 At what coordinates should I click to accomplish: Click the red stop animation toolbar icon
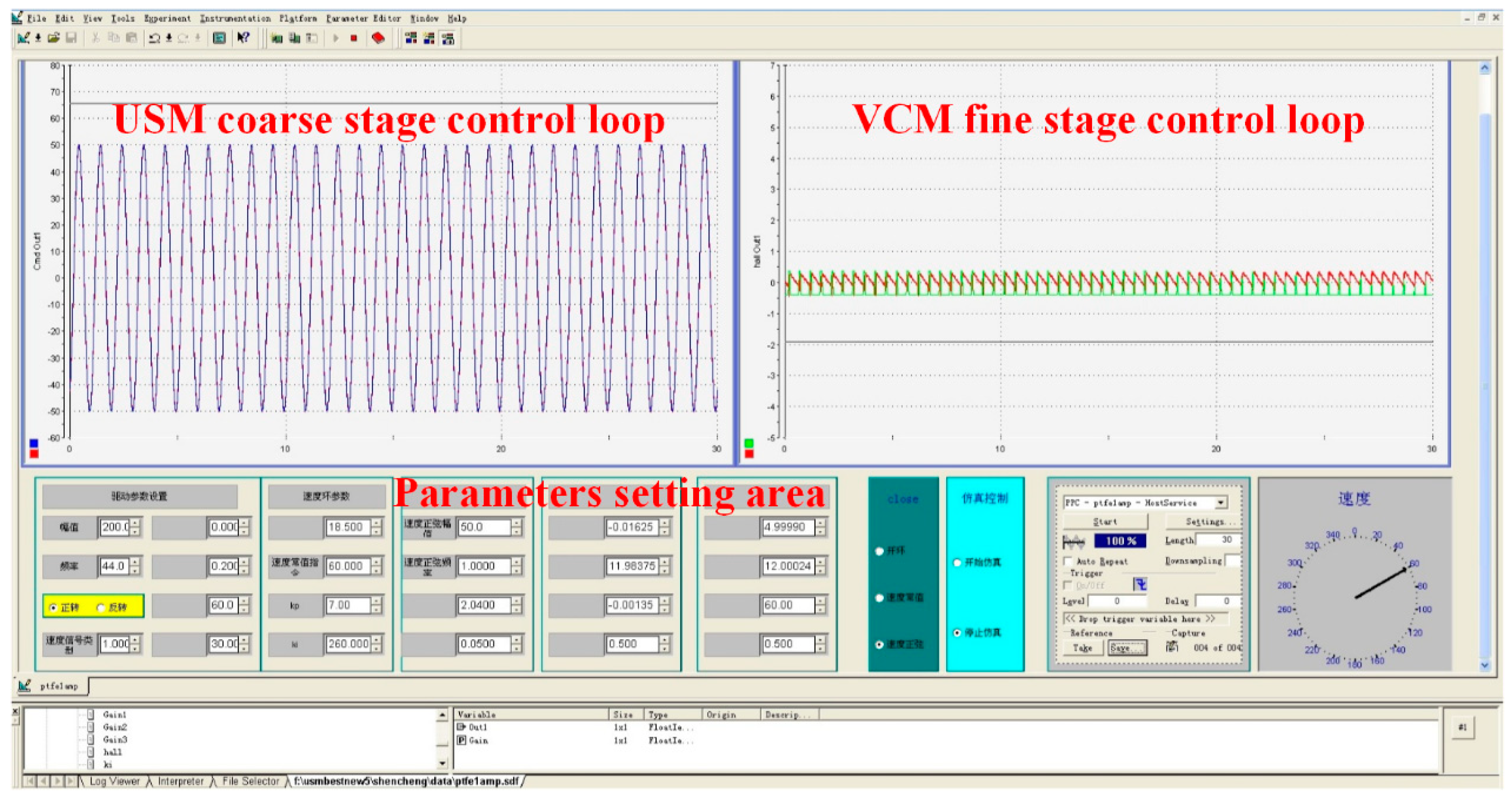pos(354,39)
